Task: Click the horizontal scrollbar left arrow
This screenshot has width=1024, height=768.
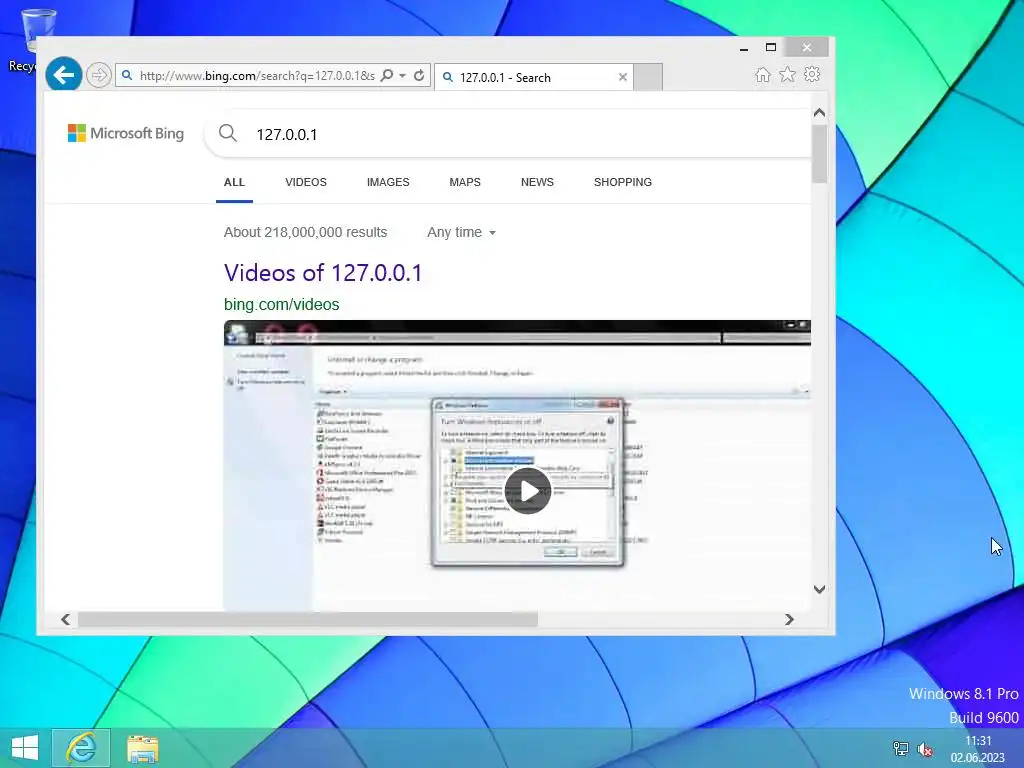Action: (x=65, y=619)
